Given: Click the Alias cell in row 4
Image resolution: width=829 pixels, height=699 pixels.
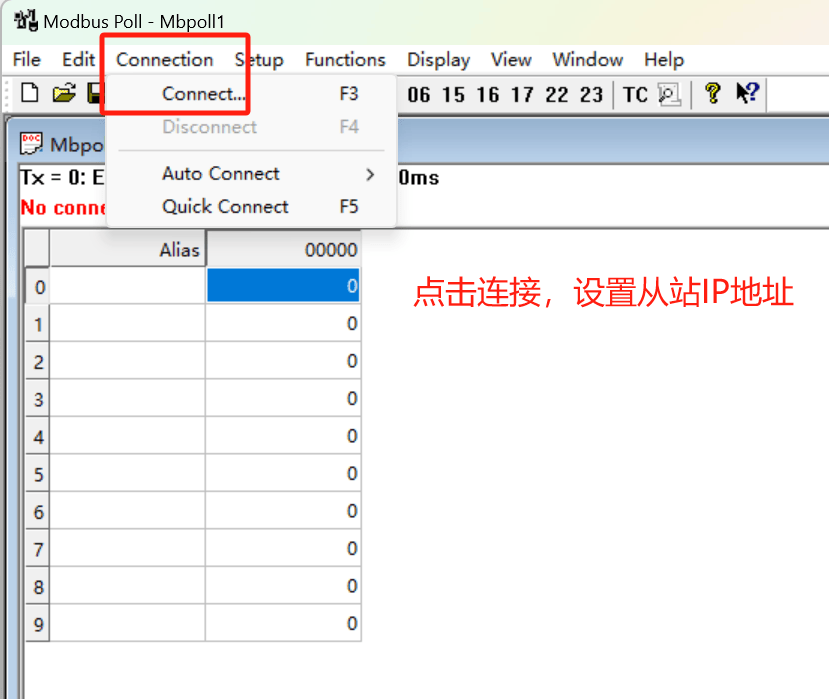Looking at the screenshot, I should (x=127, y=436).
